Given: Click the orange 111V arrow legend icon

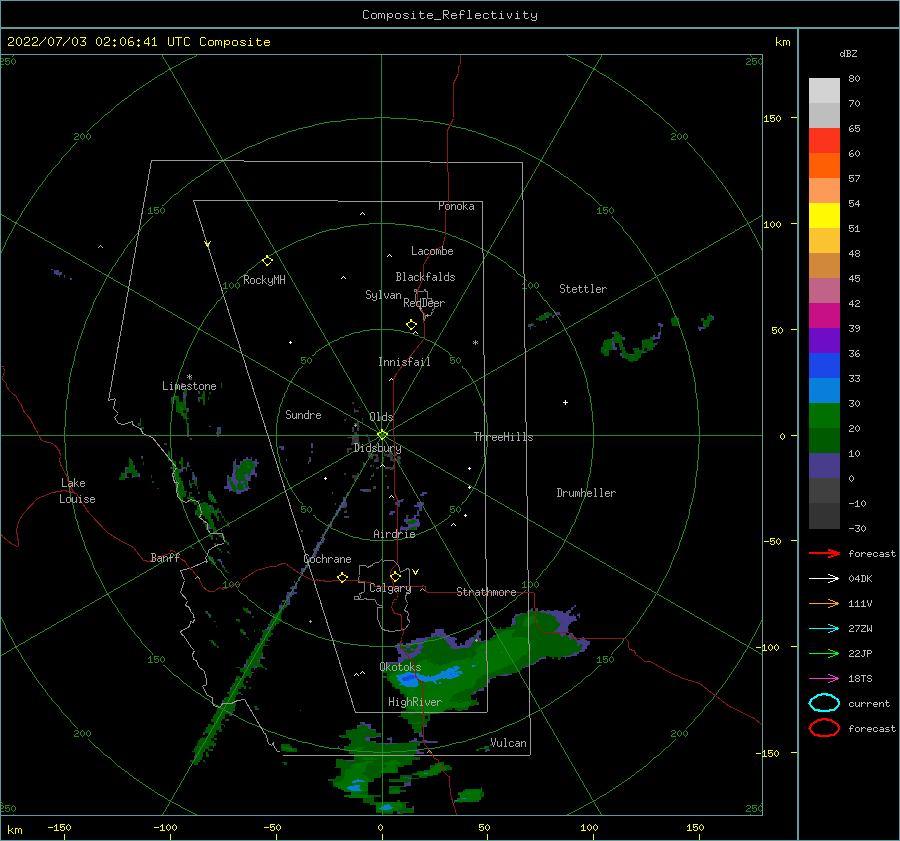Looking at the screenshot, I should point(824,603).
